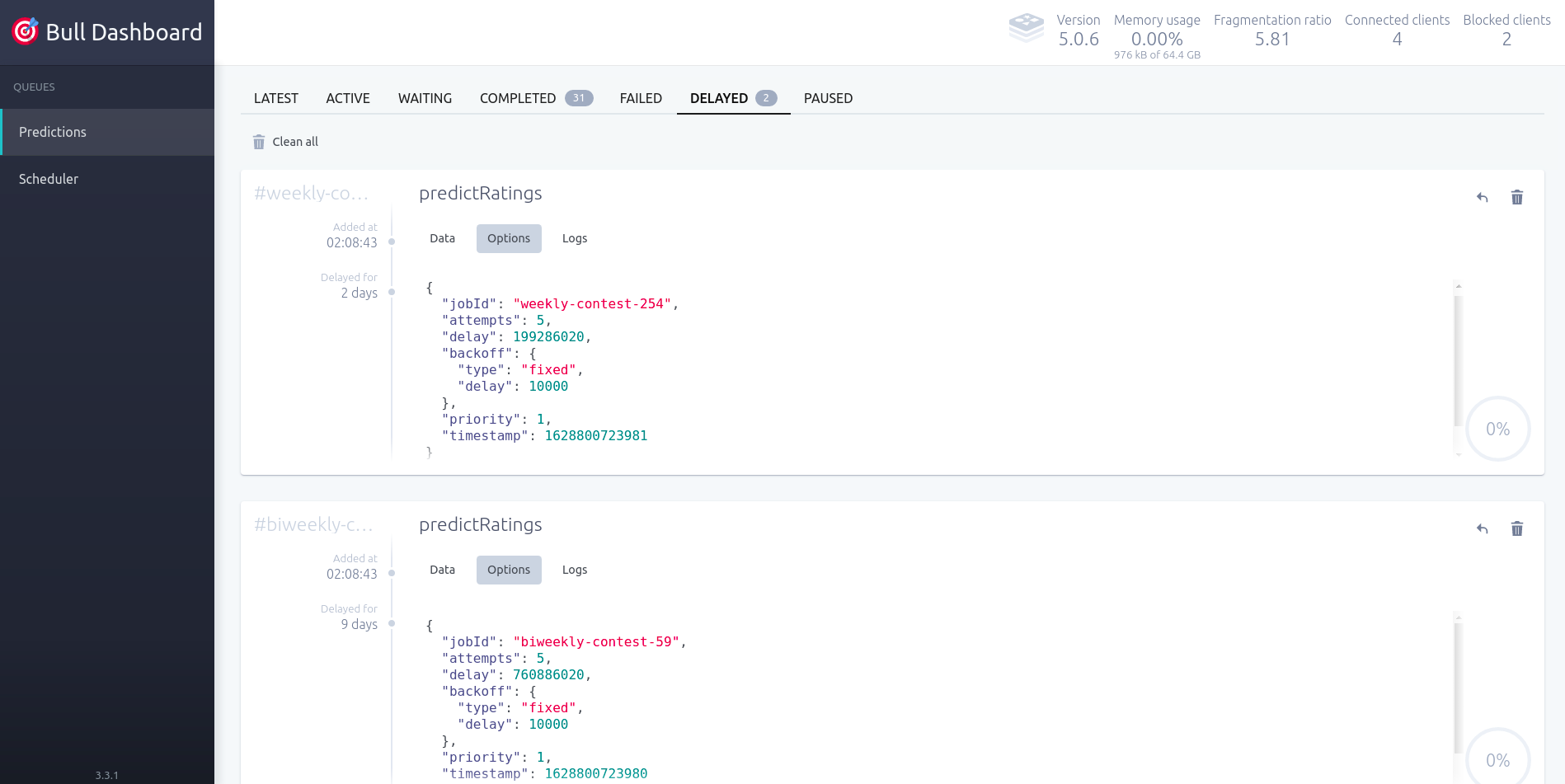
Task: Show Logs for the weekly-contest job
Action: coord(575,238)
